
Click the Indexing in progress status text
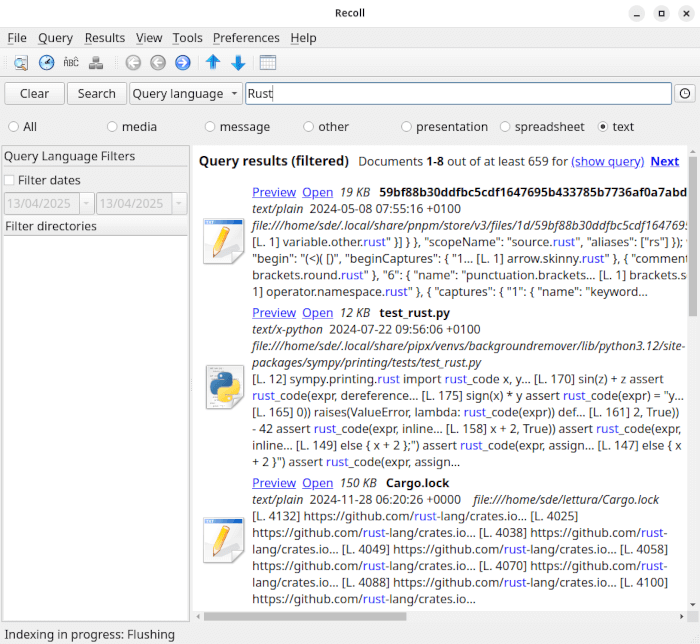point(90,634)
